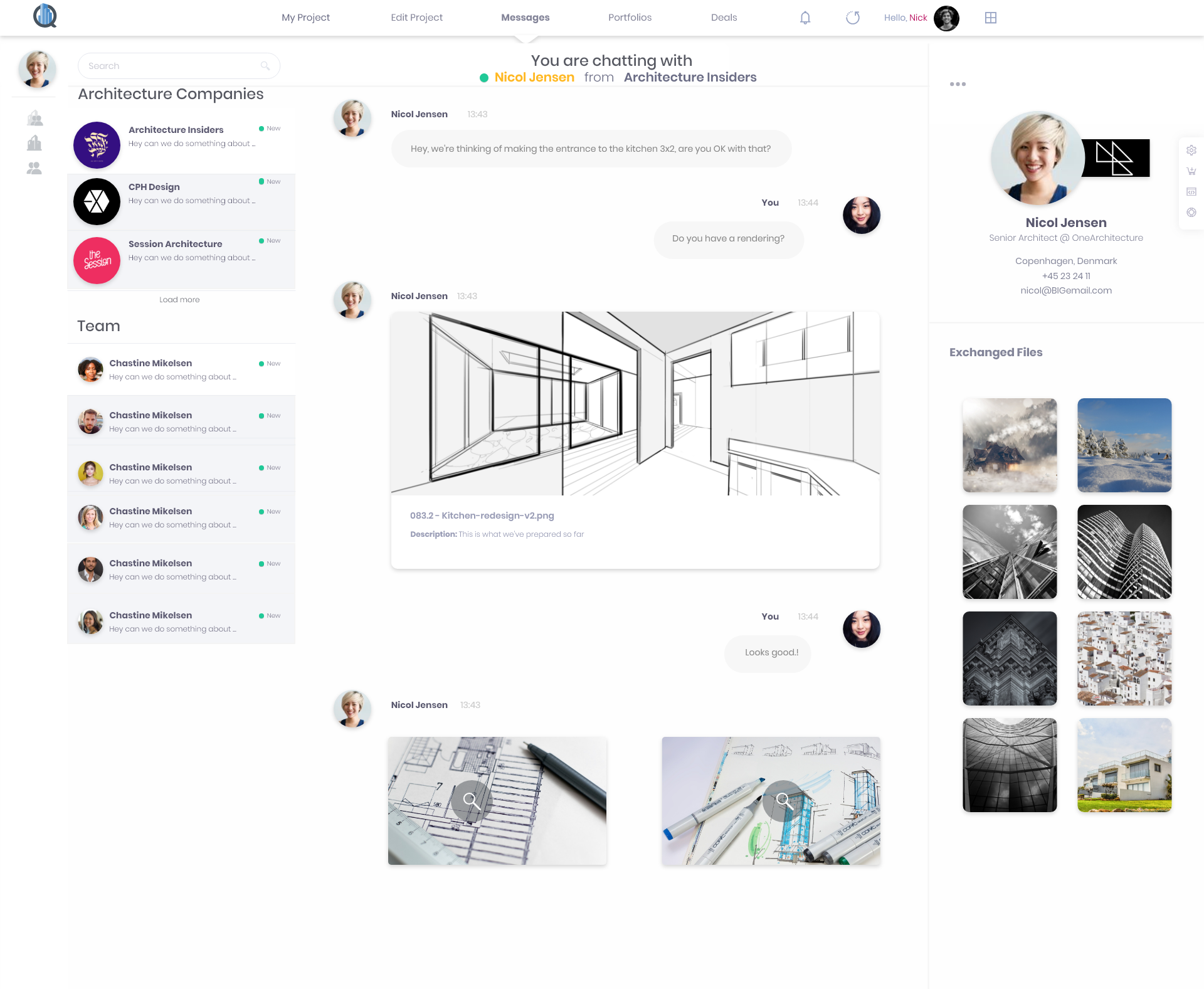Click the notifications bell icon

[x=805, y=18]
